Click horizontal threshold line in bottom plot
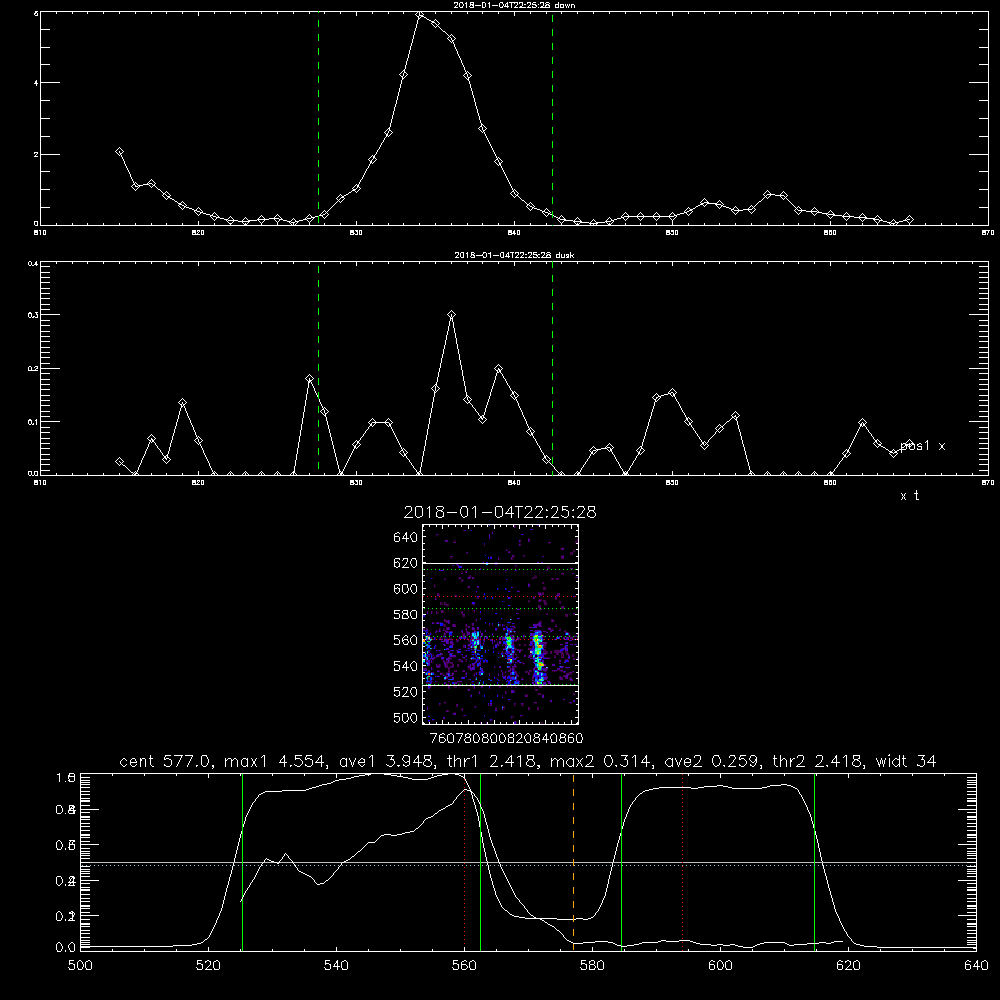Screen dimensions: 1000x1000 (x=528, y=864)
